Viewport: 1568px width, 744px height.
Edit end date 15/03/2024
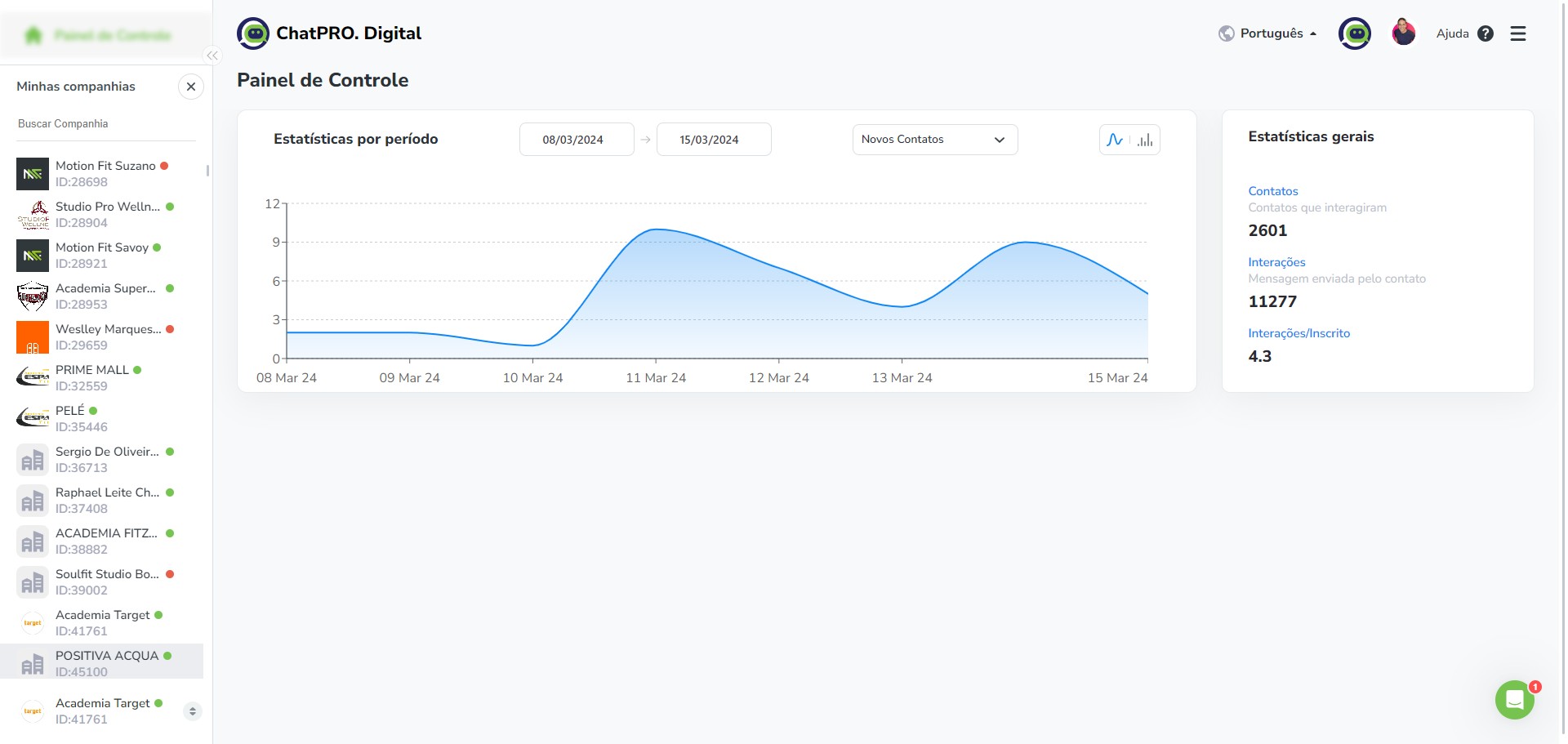click(x=714, y=140)
